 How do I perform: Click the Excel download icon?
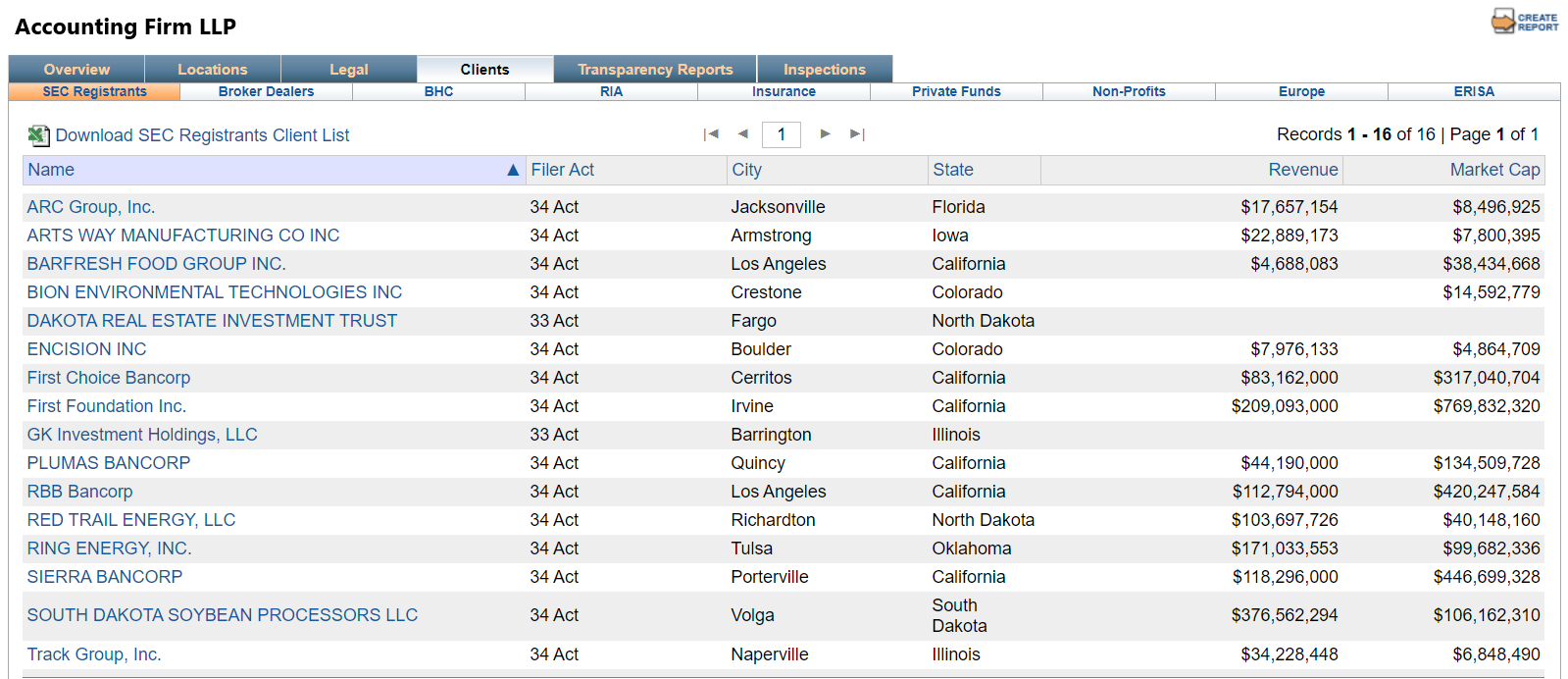[38, 135]
